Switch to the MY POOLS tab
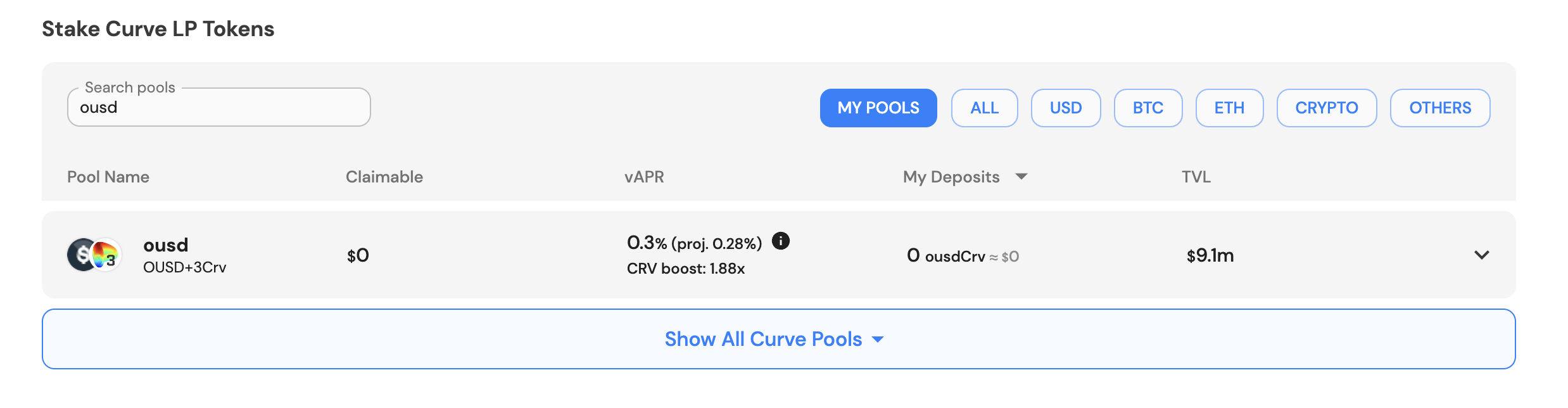Viewport: 1568px width, 408px height. tap(878, 108)
